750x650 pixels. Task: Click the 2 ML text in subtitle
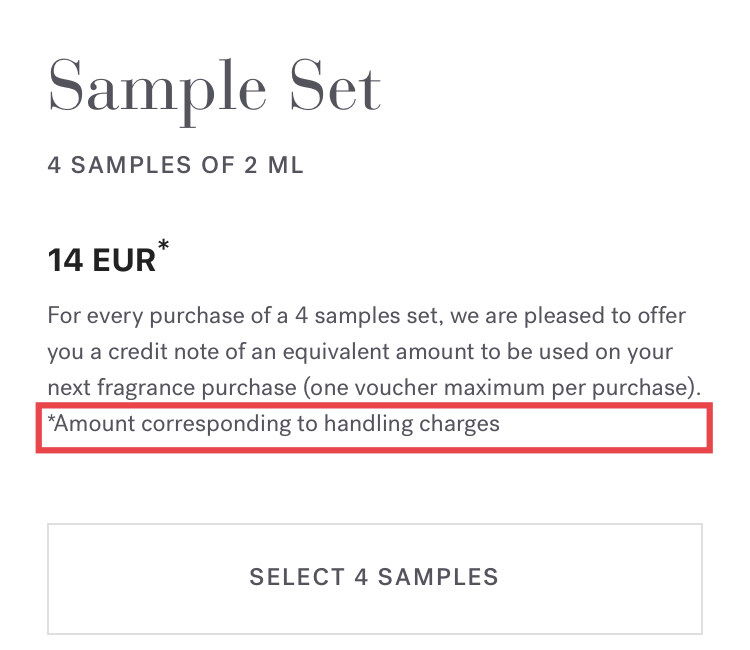pyautogui.click(x=274, y=165)
